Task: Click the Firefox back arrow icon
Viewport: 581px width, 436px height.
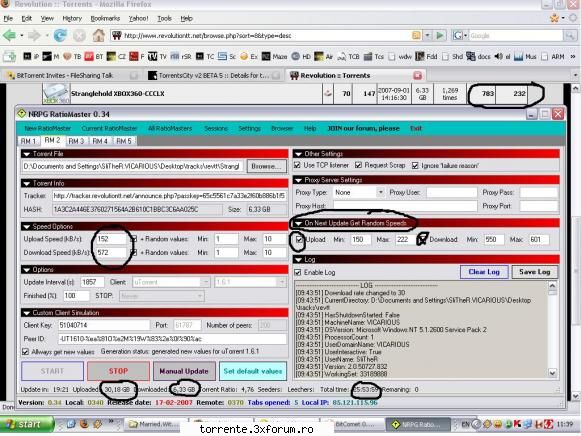Action: pyautogui.click(x=9, y=36)
